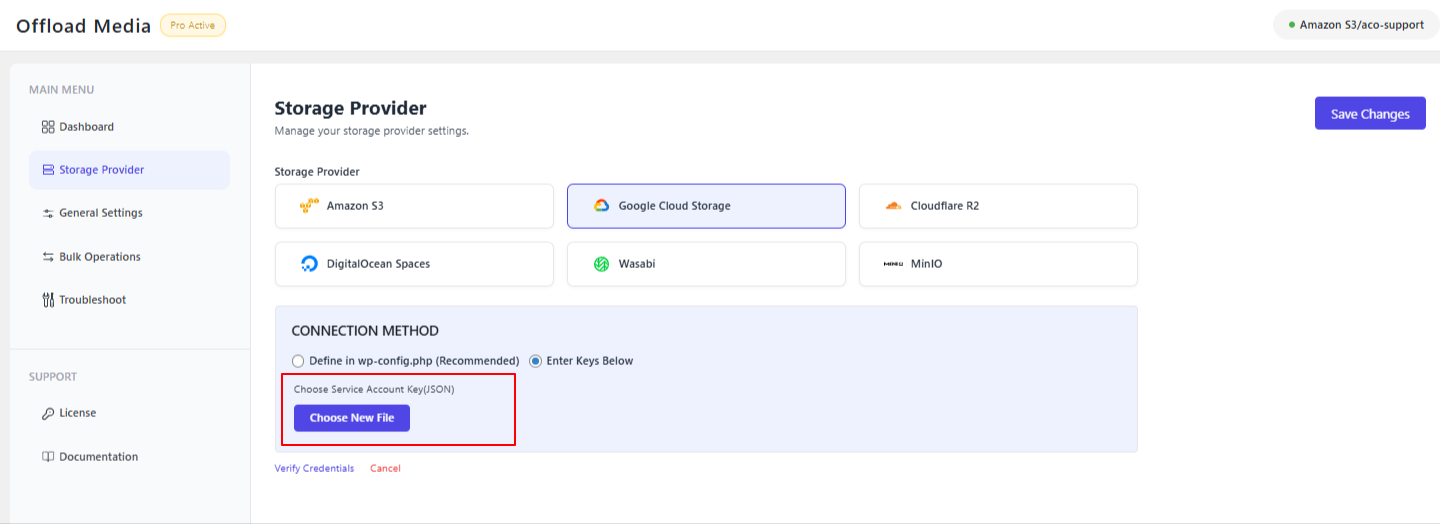Viewport: 1440px width, 524px height.
Task: Click the Verify Credentials link
Action: tap(314, 468)
